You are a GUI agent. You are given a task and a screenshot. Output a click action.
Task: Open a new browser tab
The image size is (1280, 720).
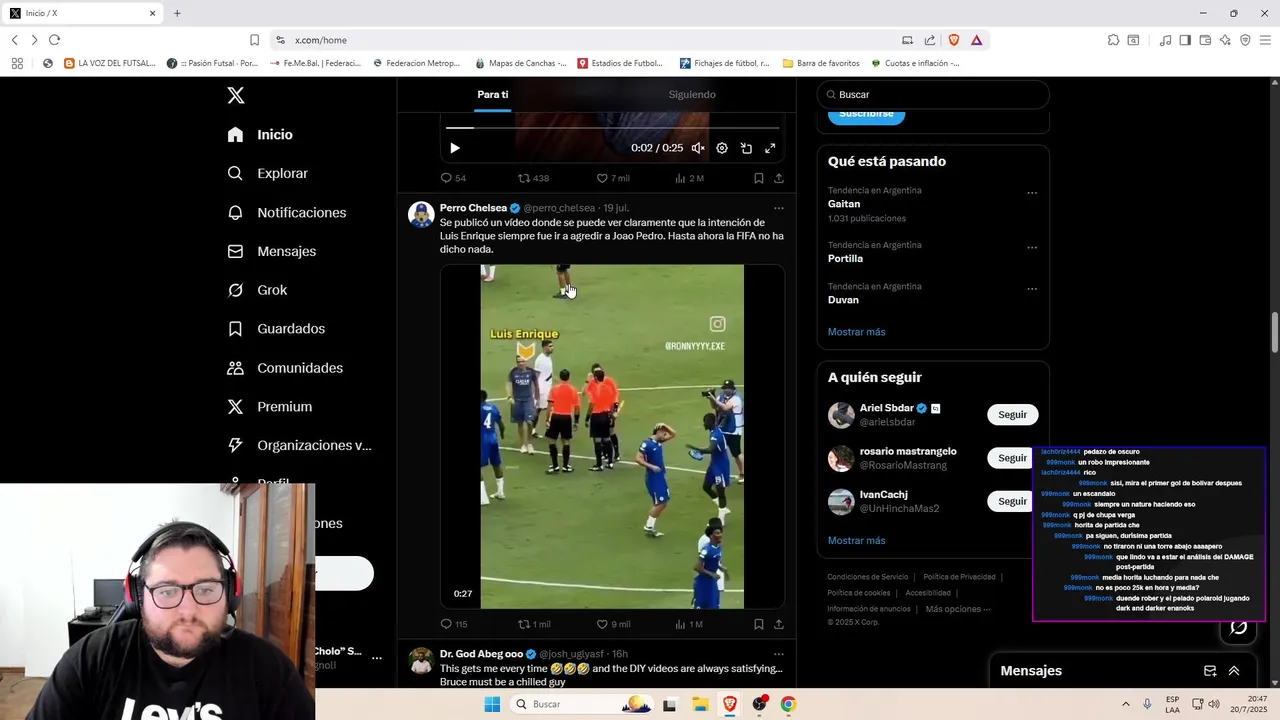click(177, 13)
